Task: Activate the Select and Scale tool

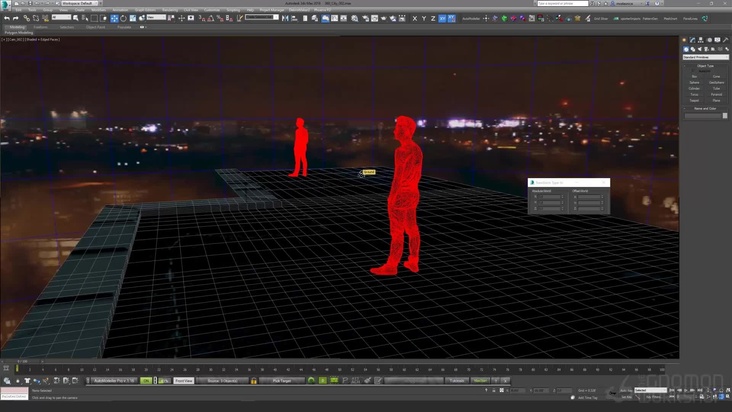Action: pos(133,18)
